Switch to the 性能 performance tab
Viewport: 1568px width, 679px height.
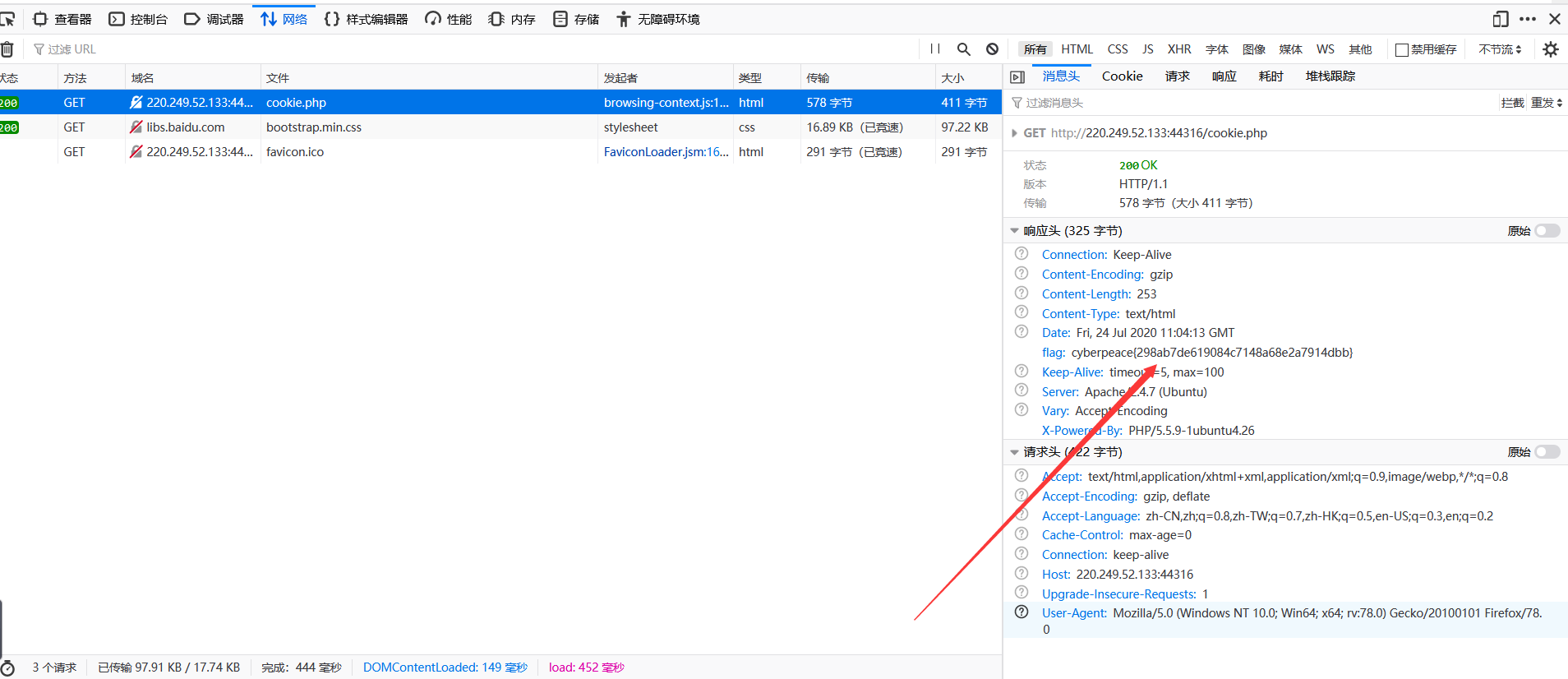point(449,19)
